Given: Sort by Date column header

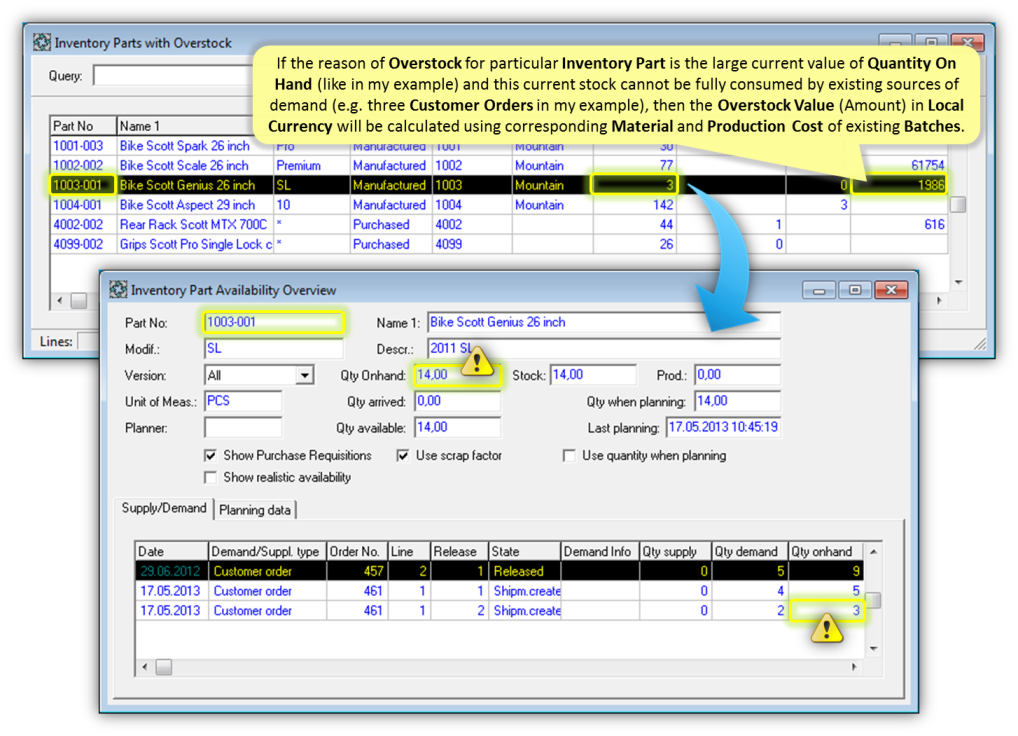Looking at the screenshot, I should 171,552.
